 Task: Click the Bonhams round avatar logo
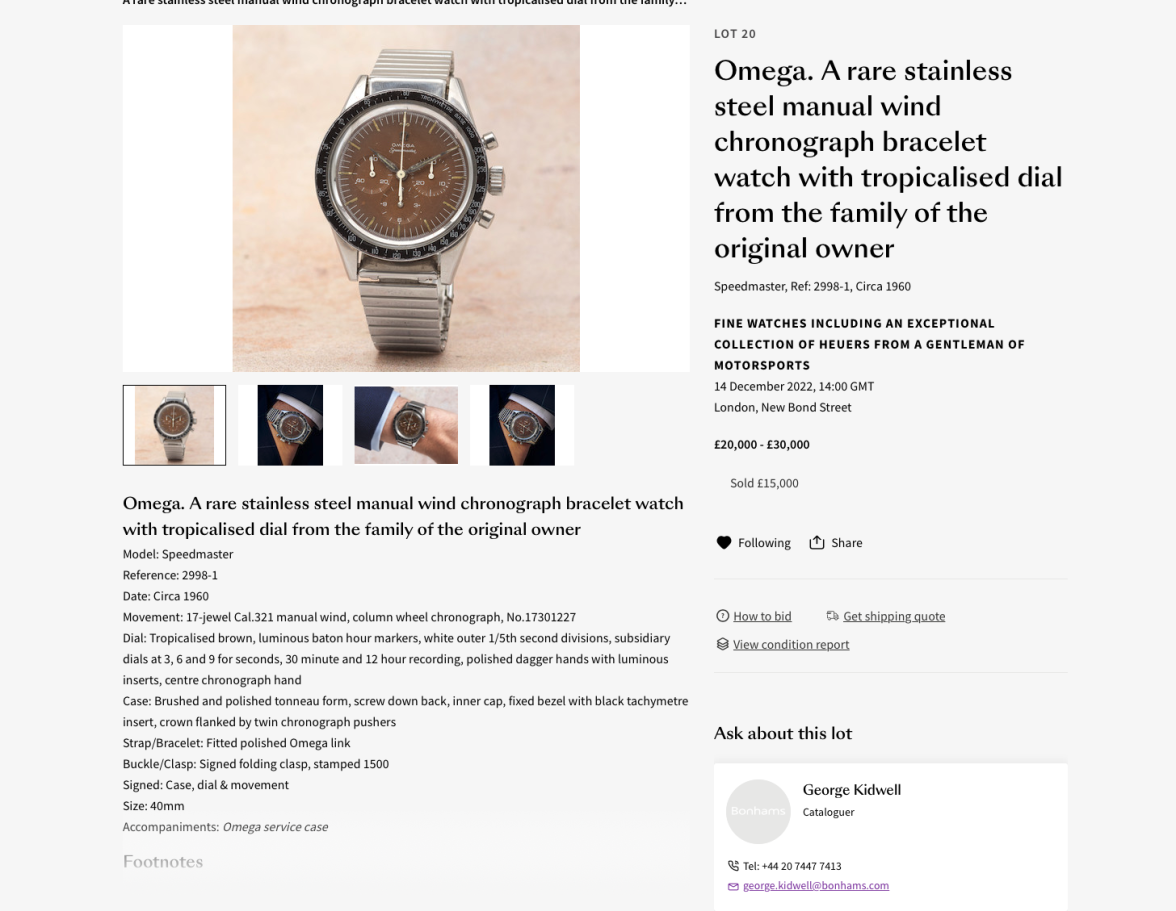[758, 811]
